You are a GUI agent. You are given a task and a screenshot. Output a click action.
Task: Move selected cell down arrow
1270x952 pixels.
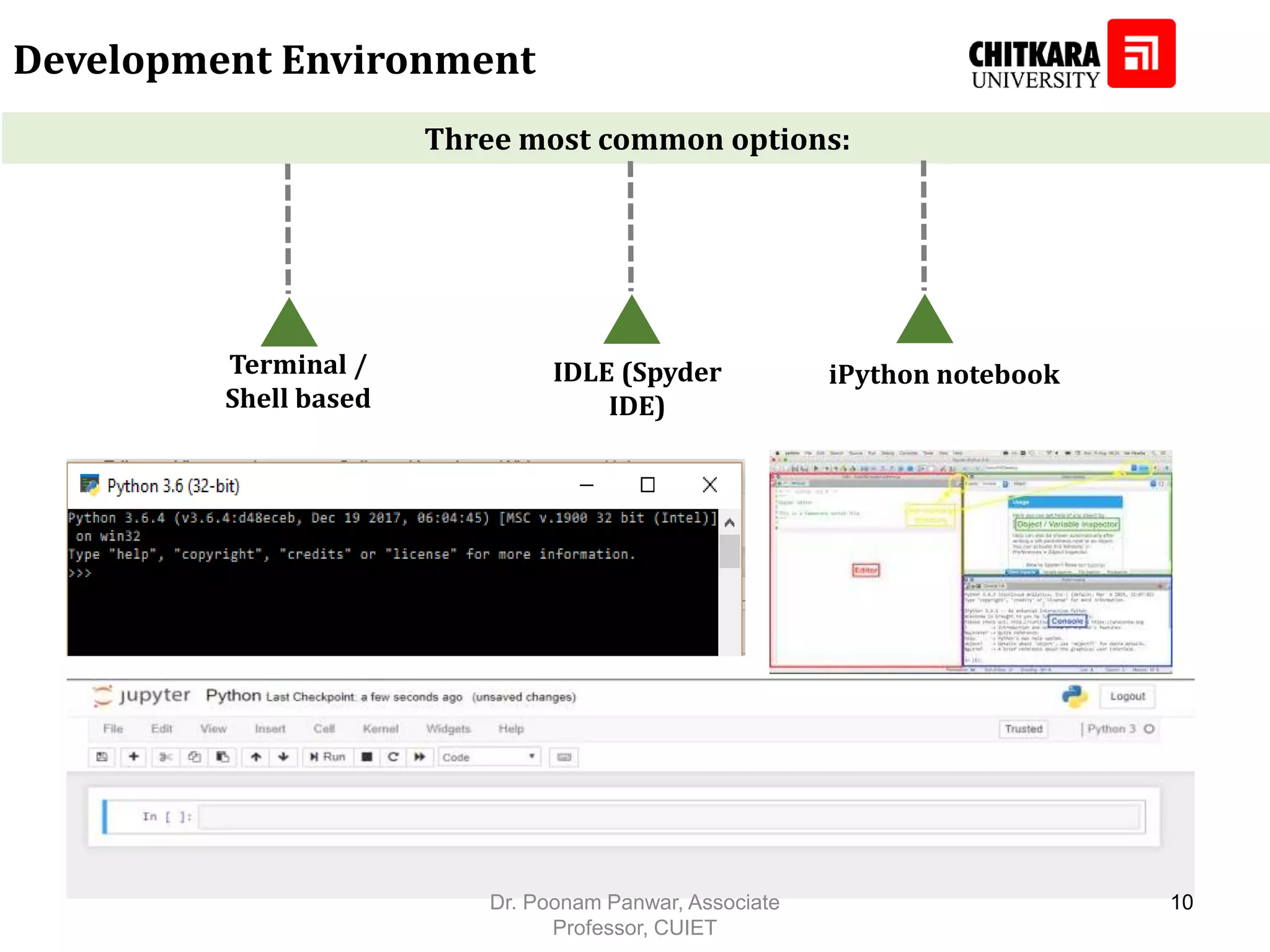coord(283,757)
